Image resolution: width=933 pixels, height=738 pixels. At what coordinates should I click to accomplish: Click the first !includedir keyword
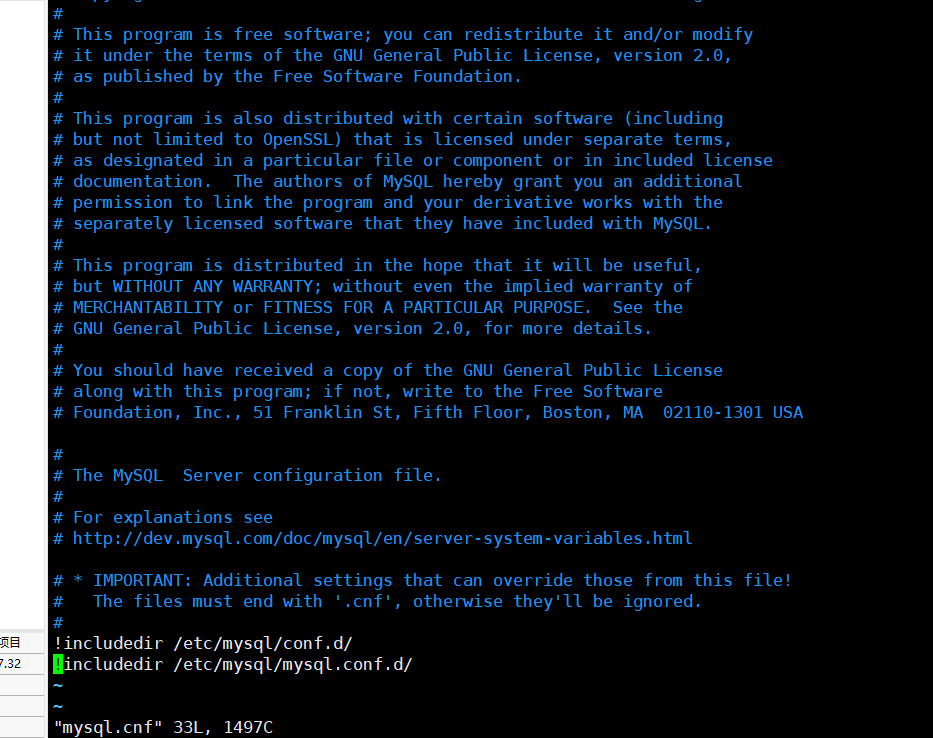(108, 643)
